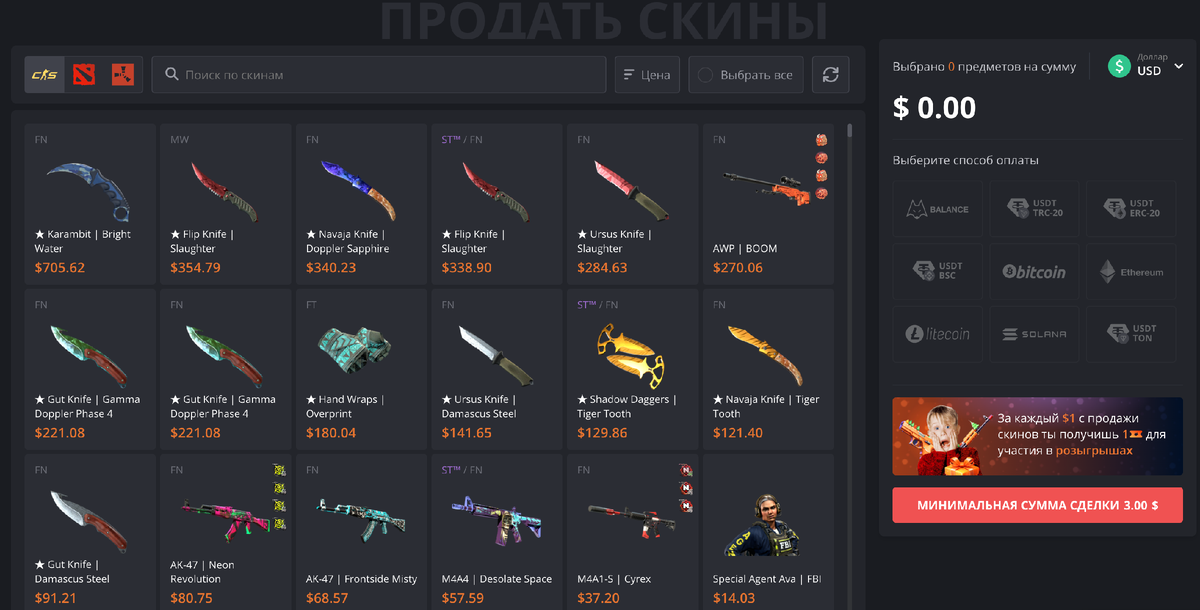Choose Solana payment method

click(1034, 334)
